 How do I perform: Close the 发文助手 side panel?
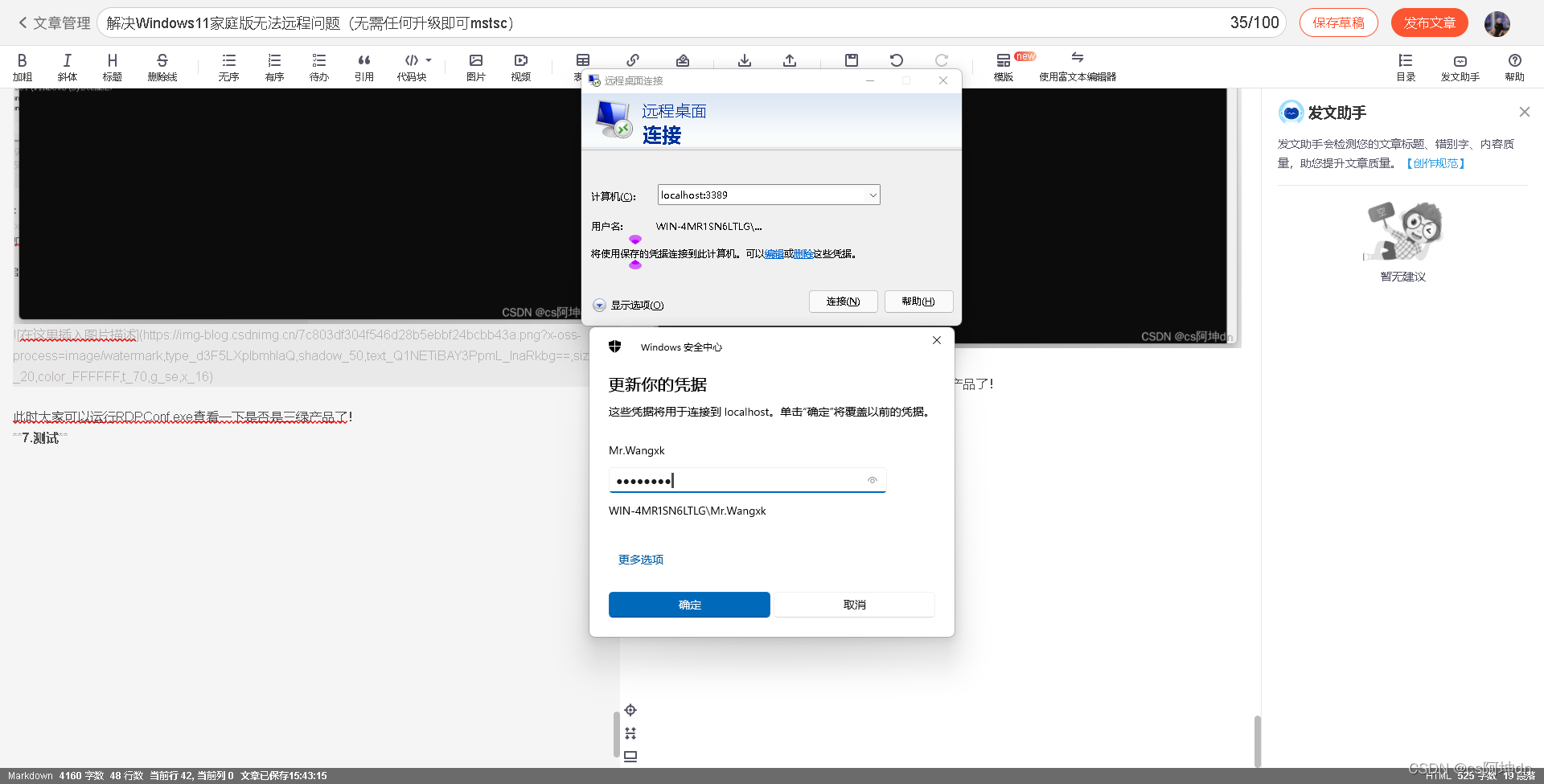click(1525, 112)
